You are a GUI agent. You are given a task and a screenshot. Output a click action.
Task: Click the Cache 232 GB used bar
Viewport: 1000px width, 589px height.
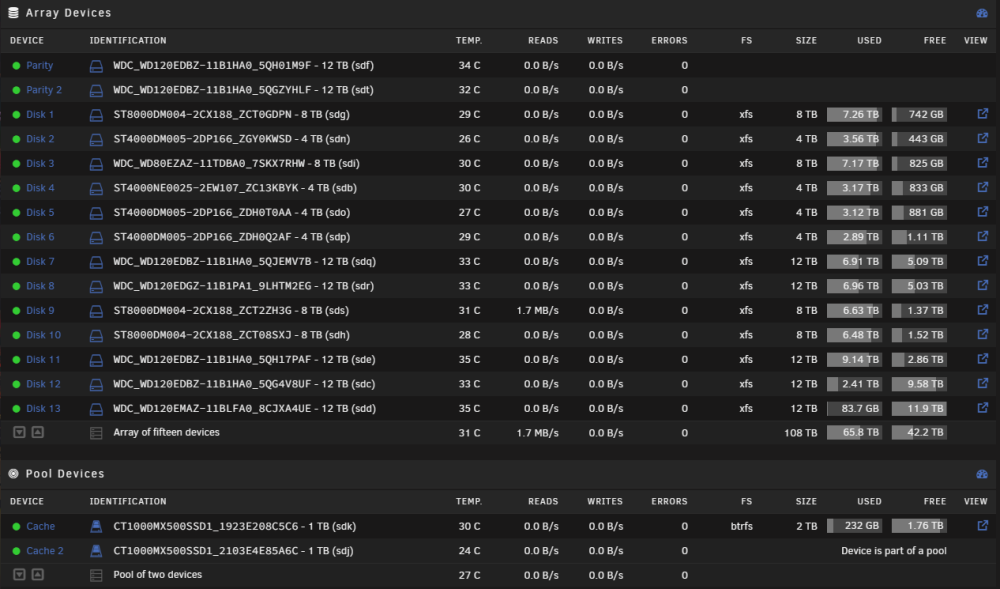pos(855,526)
